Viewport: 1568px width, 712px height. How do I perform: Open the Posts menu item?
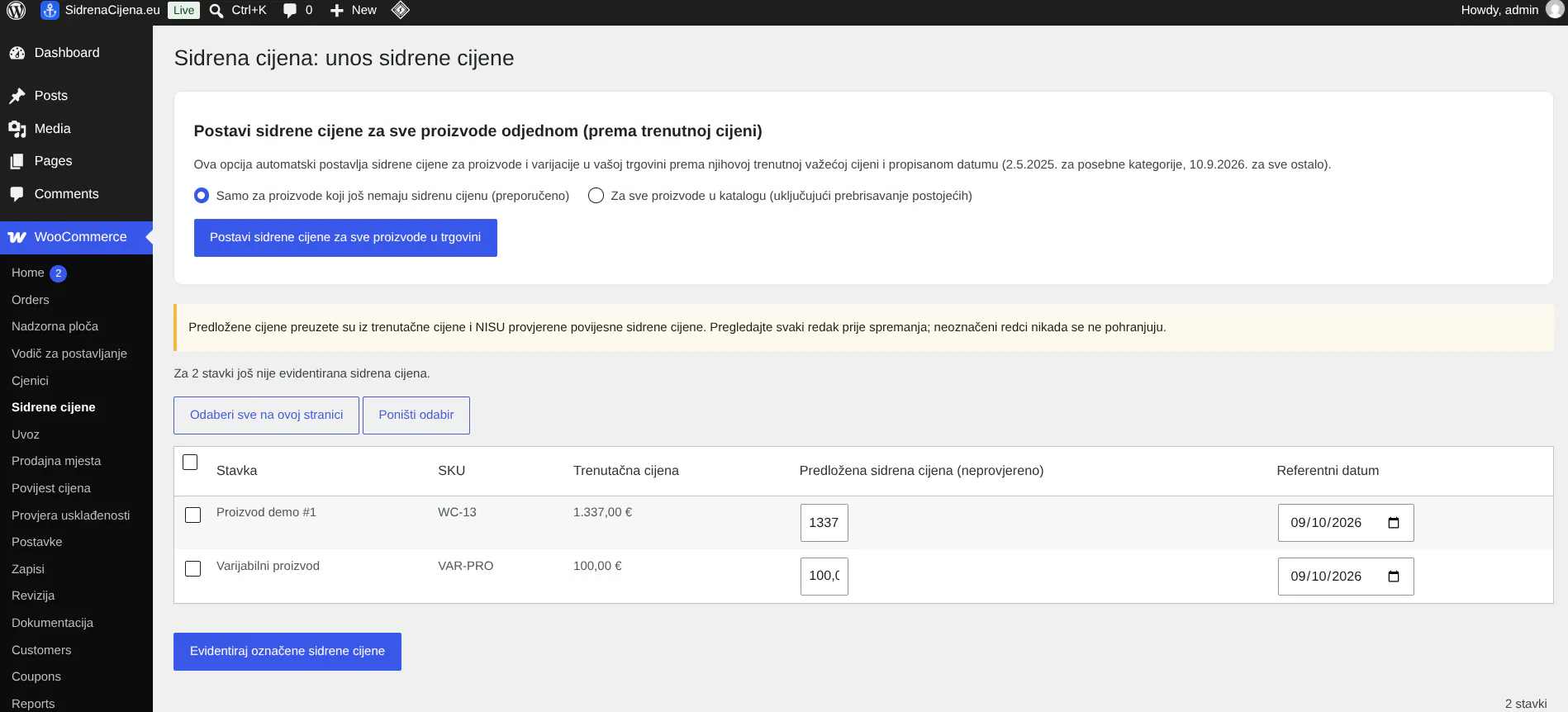click(76, 96)
